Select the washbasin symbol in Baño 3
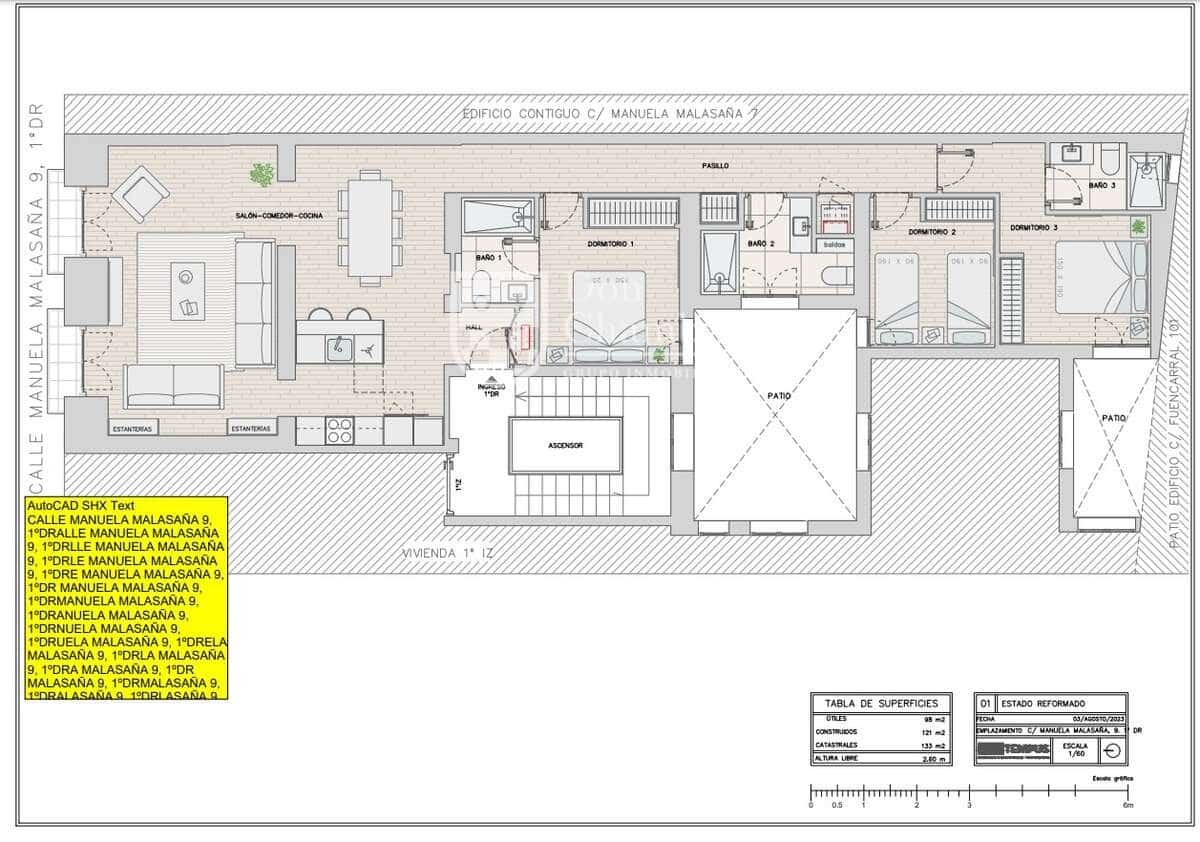 pyautogui.click(x=1071, y=153)
